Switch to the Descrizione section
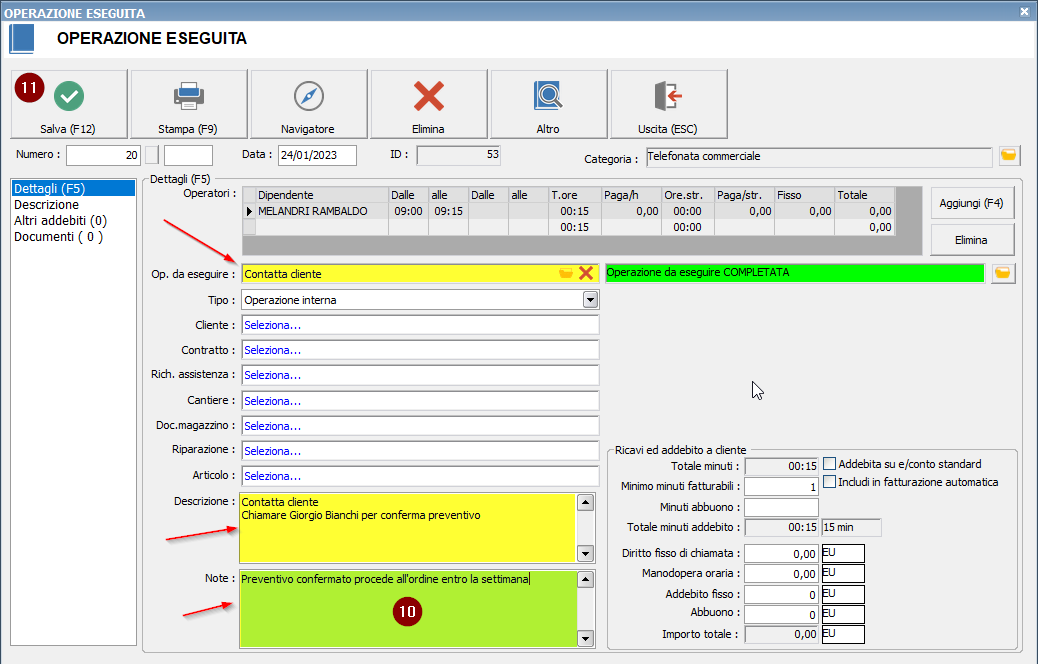The height and width of the screenshot is (664, 1038). pyautogui.click(x=46, y=205)
